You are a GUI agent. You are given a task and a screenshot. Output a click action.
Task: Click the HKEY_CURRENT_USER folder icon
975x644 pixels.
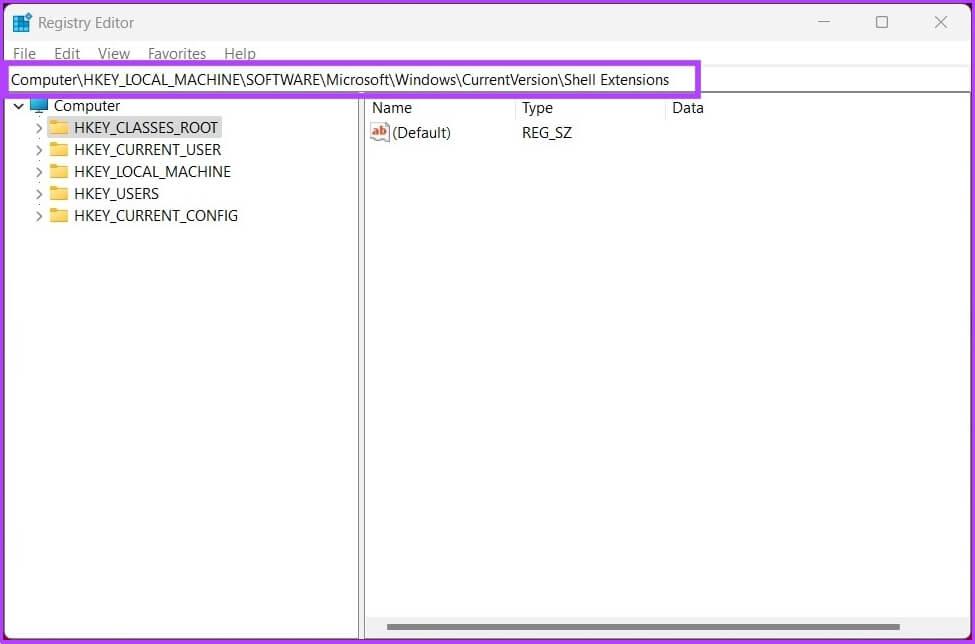pyautogui.click(x=59, y=150)
